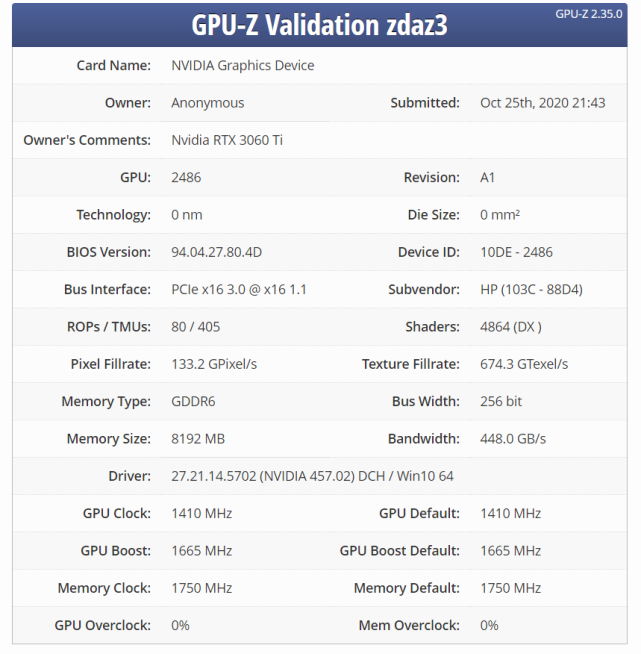Click GPU Boost Default value 1665 MHz

tap(510, 551)
